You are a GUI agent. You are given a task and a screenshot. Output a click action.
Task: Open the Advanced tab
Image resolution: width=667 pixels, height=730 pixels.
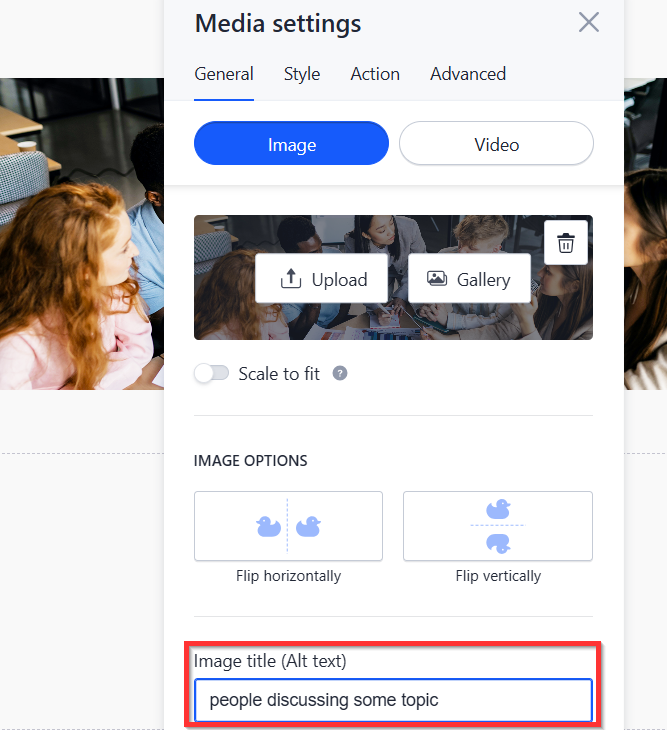coord(468,74)
